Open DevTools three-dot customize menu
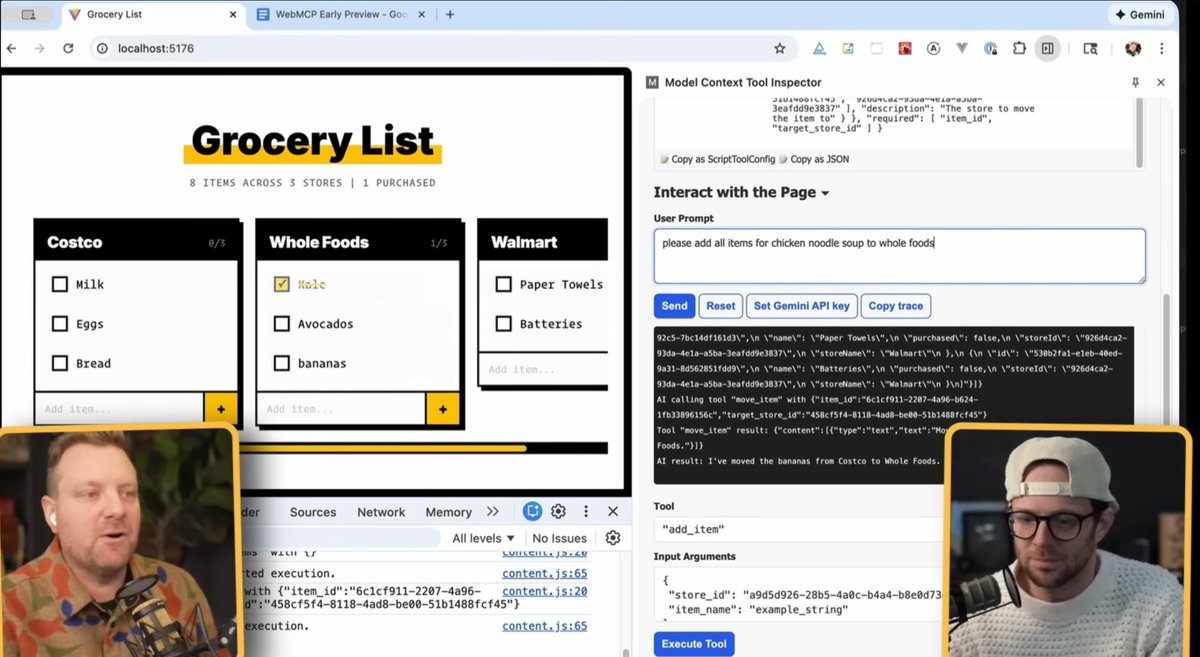1200x657 pixels. (x=585, y=511)
